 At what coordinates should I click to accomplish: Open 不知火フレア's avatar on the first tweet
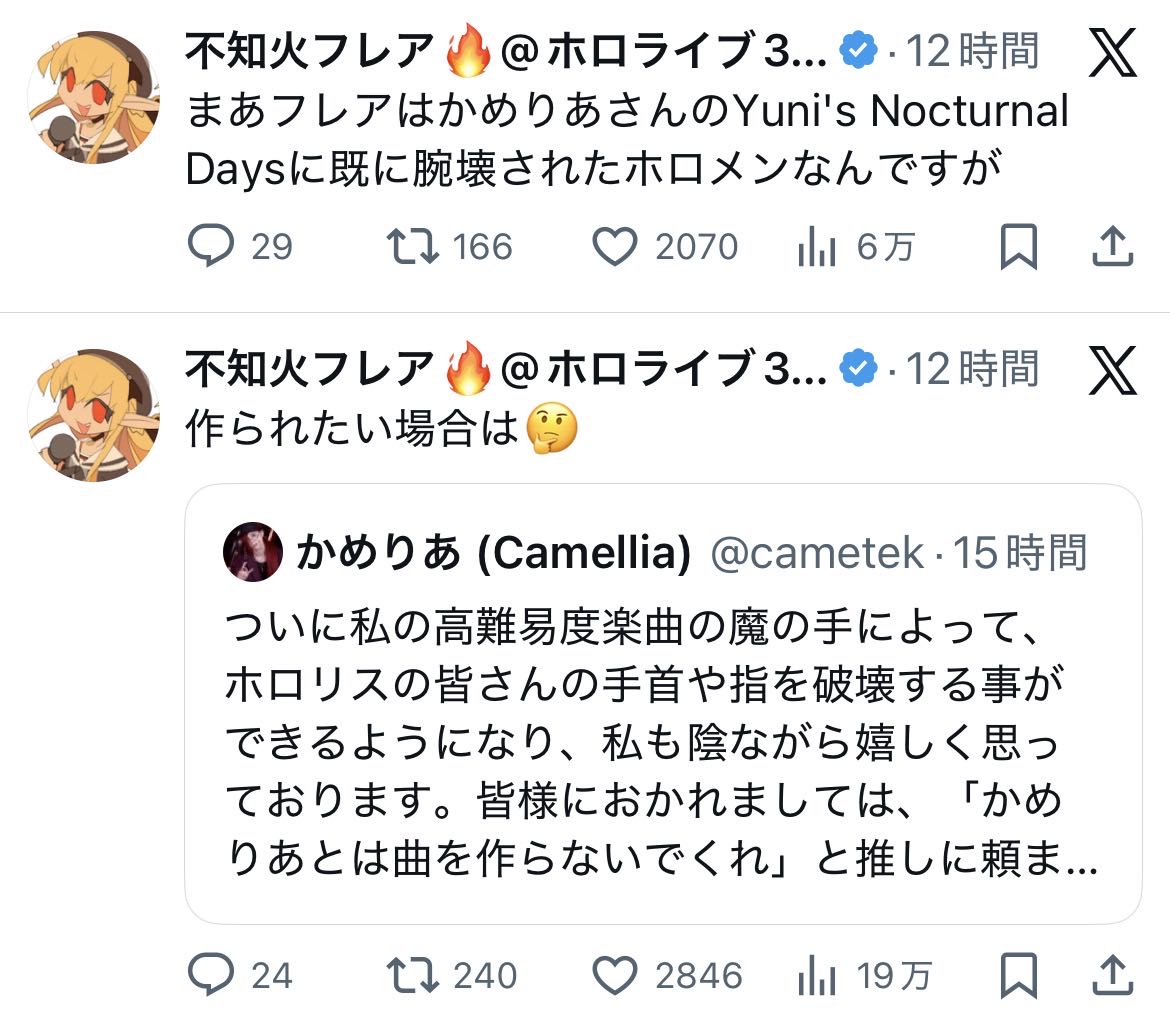93,97
